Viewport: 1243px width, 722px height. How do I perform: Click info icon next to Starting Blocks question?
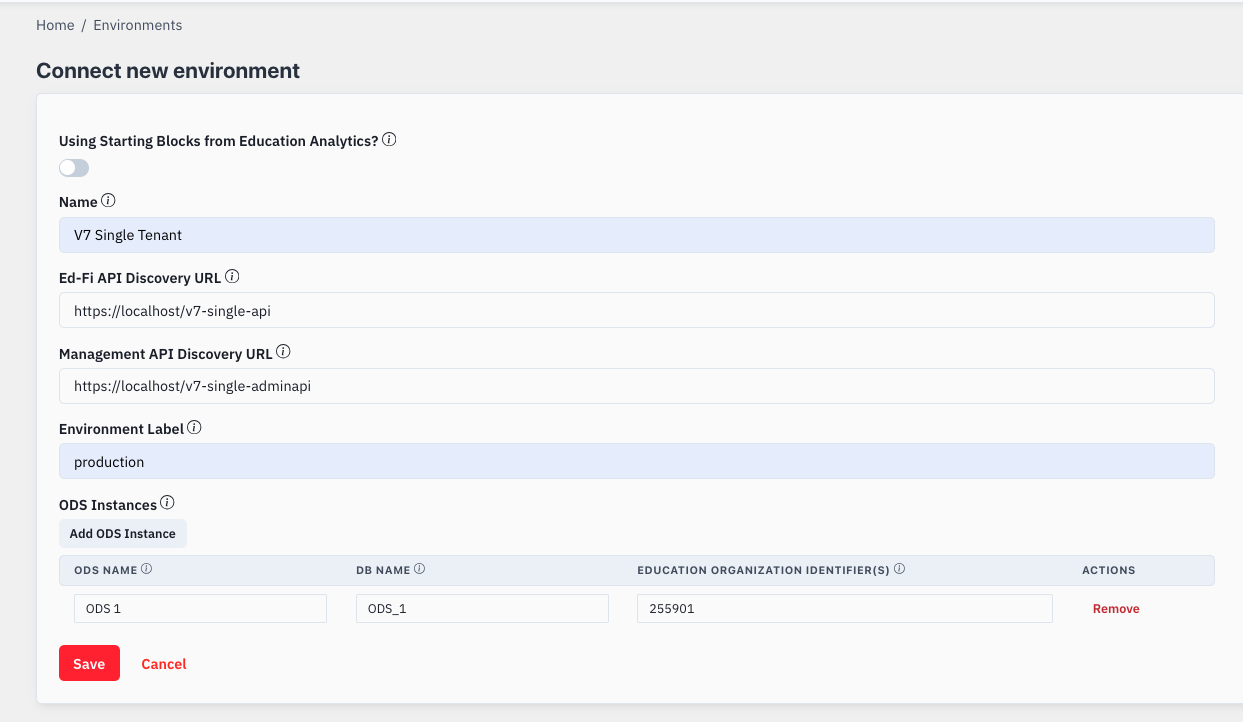[390, 140]
